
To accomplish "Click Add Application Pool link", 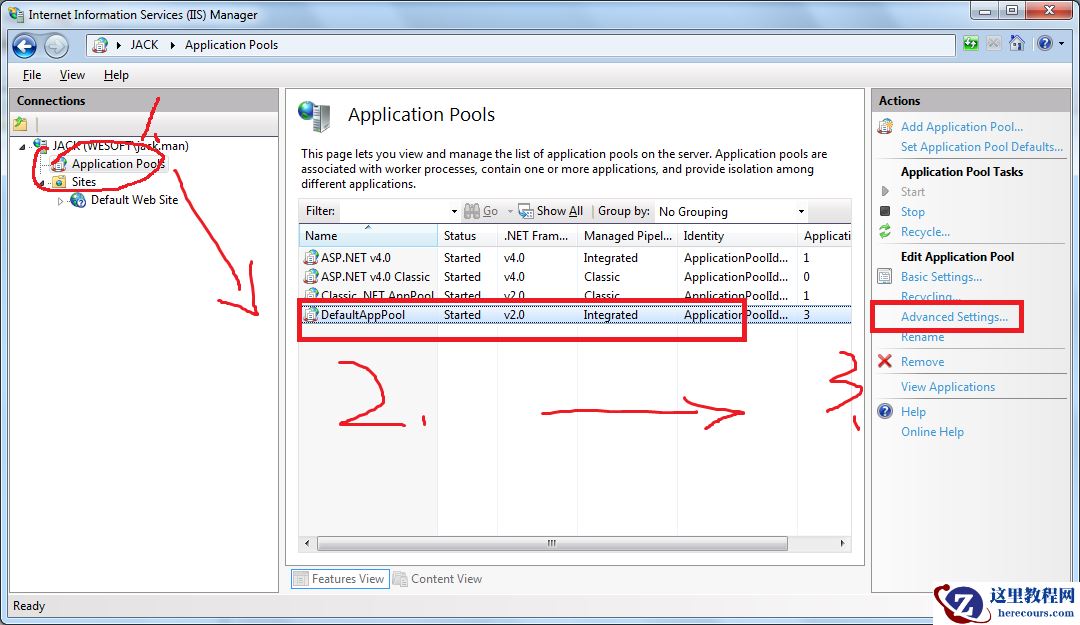I will point(962,127).
